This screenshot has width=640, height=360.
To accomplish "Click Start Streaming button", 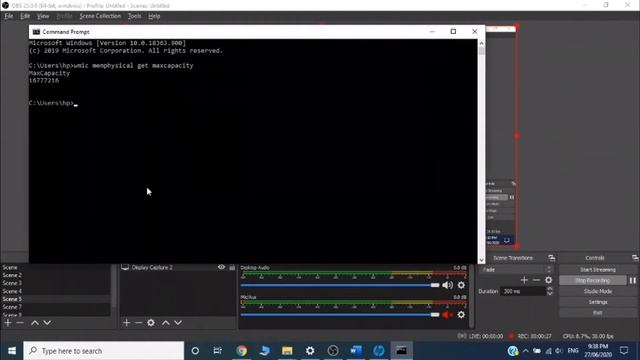I will pos(598,270).
